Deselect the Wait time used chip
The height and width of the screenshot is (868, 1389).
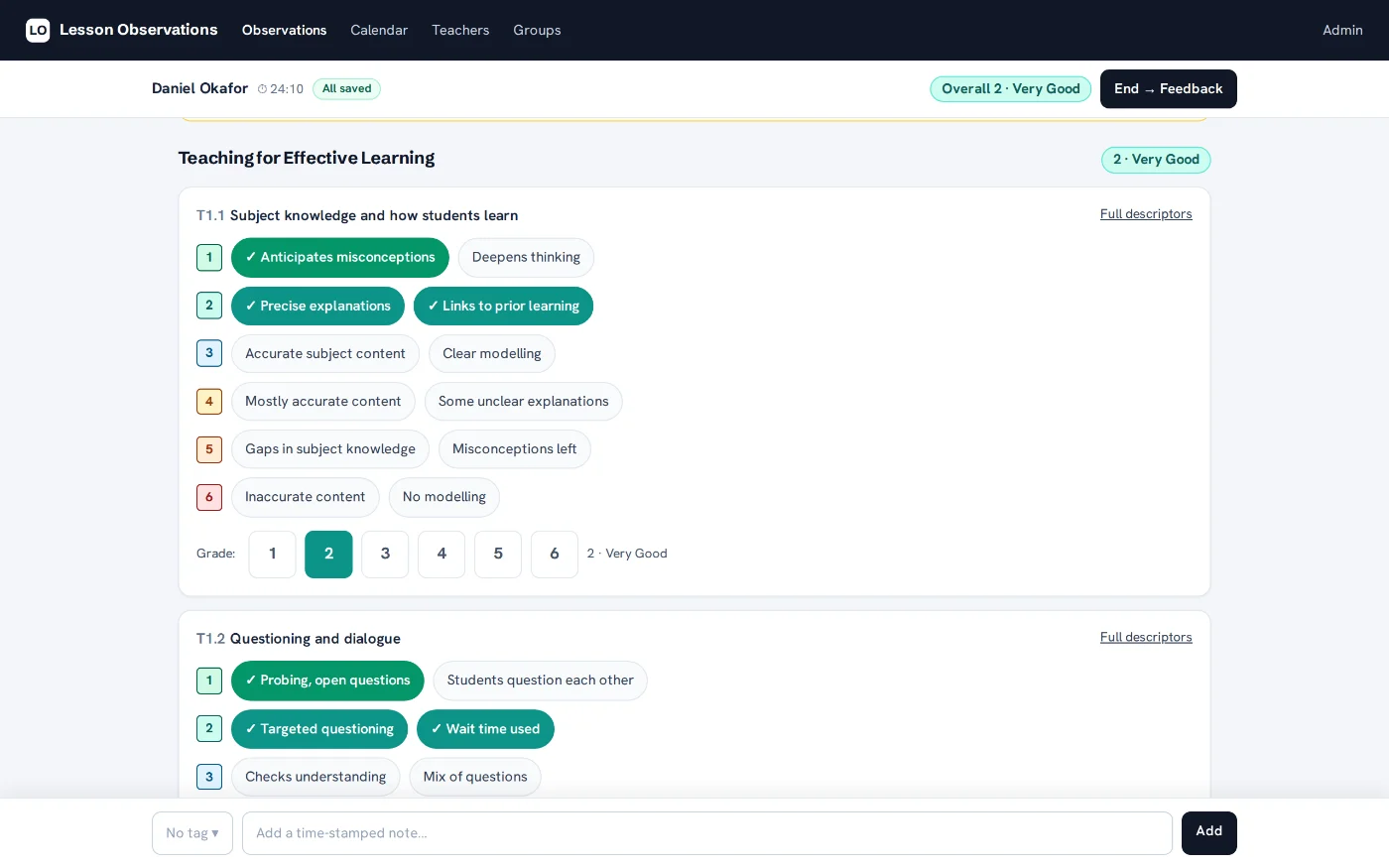485,729
